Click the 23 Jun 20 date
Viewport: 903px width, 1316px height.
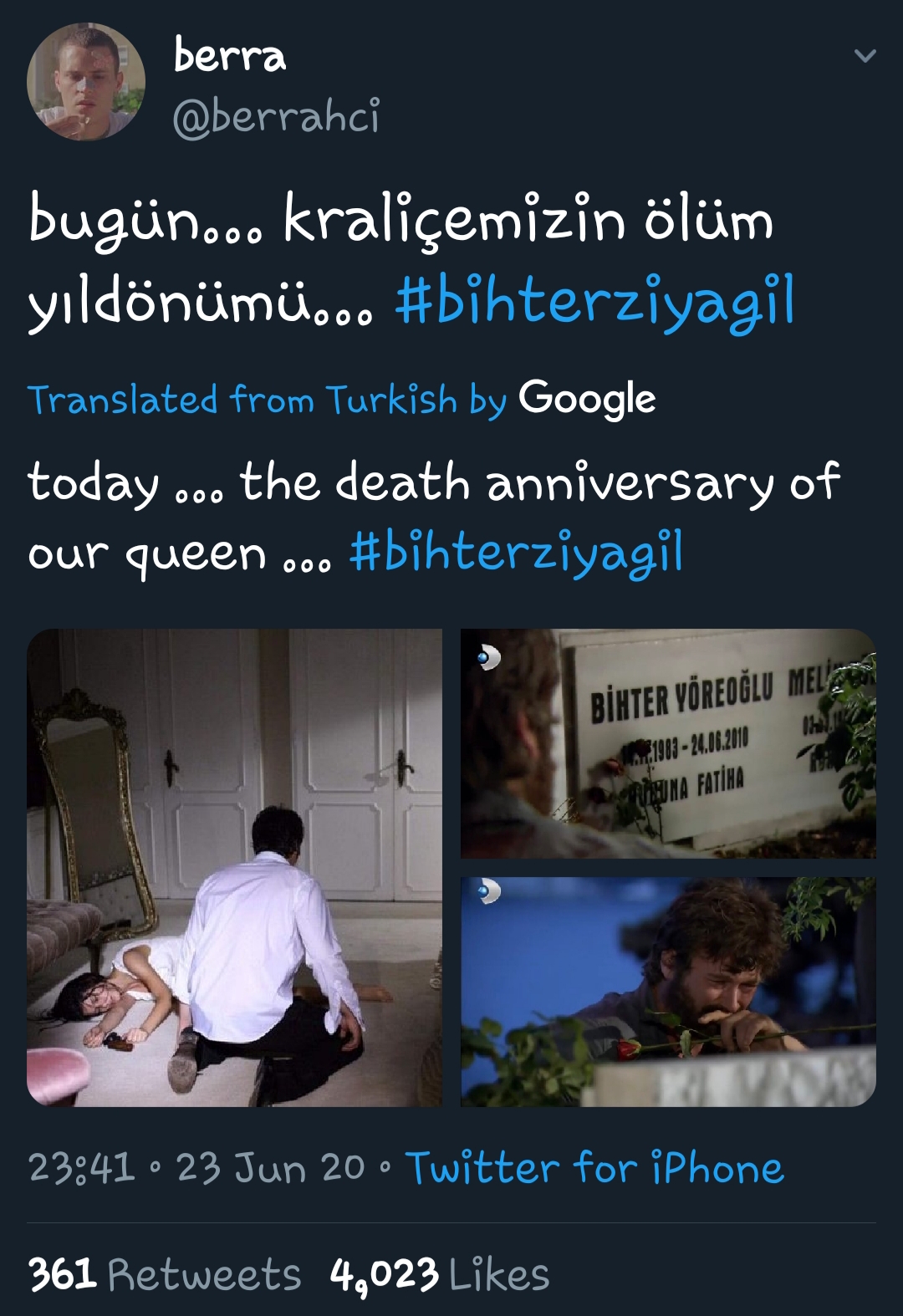(270, 1167)
